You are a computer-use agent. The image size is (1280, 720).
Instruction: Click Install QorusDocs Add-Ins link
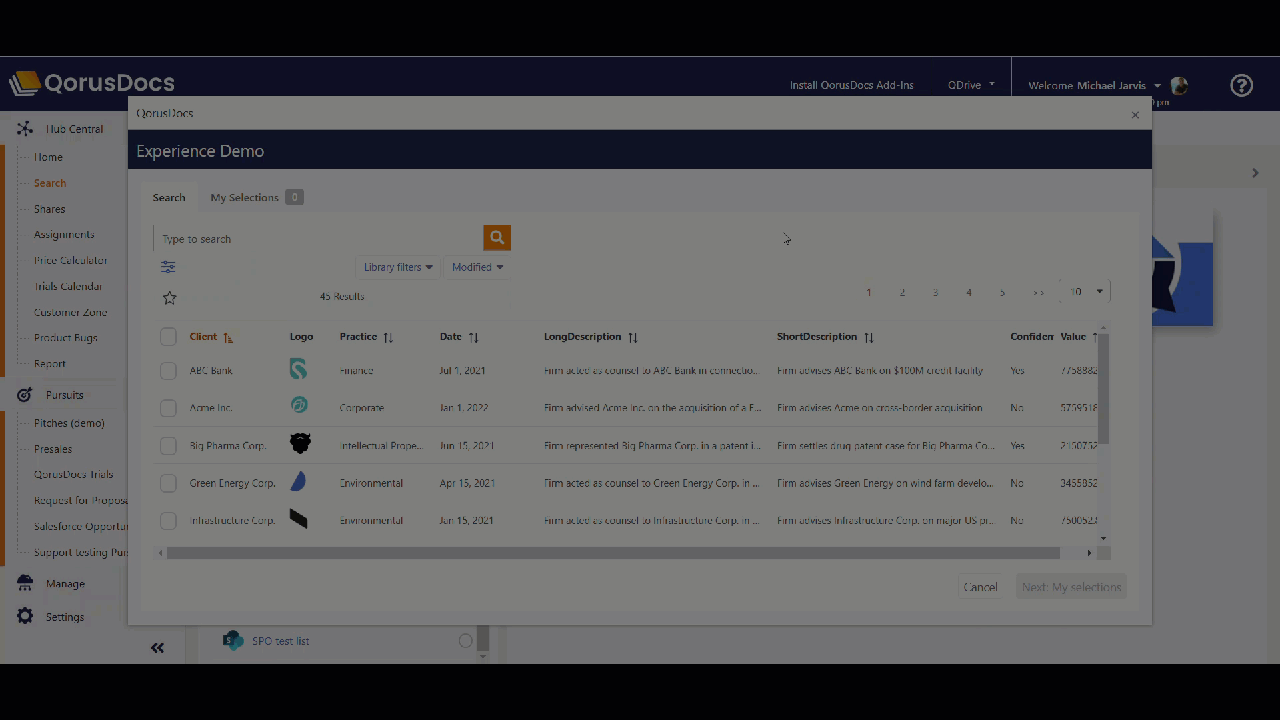click(852, 85)
